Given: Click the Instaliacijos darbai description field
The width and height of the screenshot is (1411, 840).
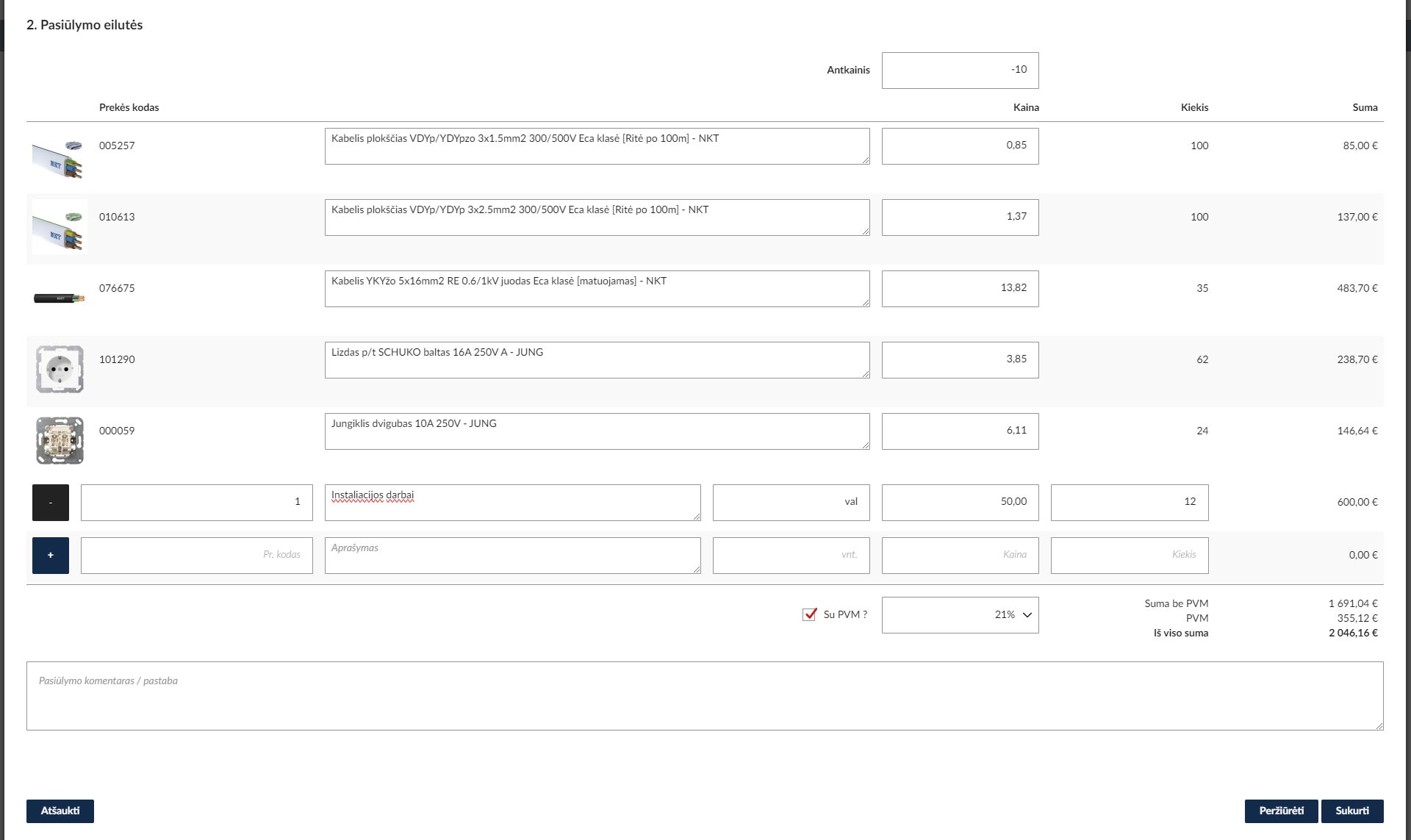Looking at the screenshot, I should [512, 503].
